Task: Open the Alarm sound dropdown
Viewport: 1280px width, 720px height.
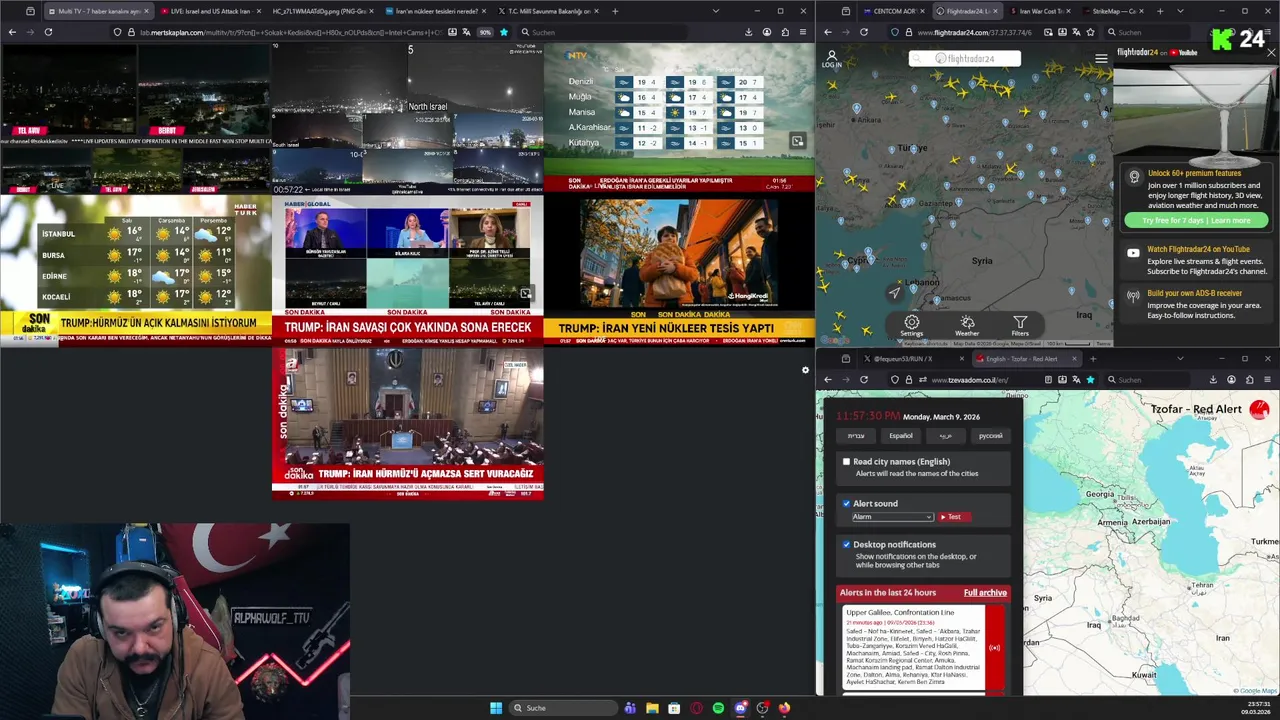Action: (x=892, y=517)
